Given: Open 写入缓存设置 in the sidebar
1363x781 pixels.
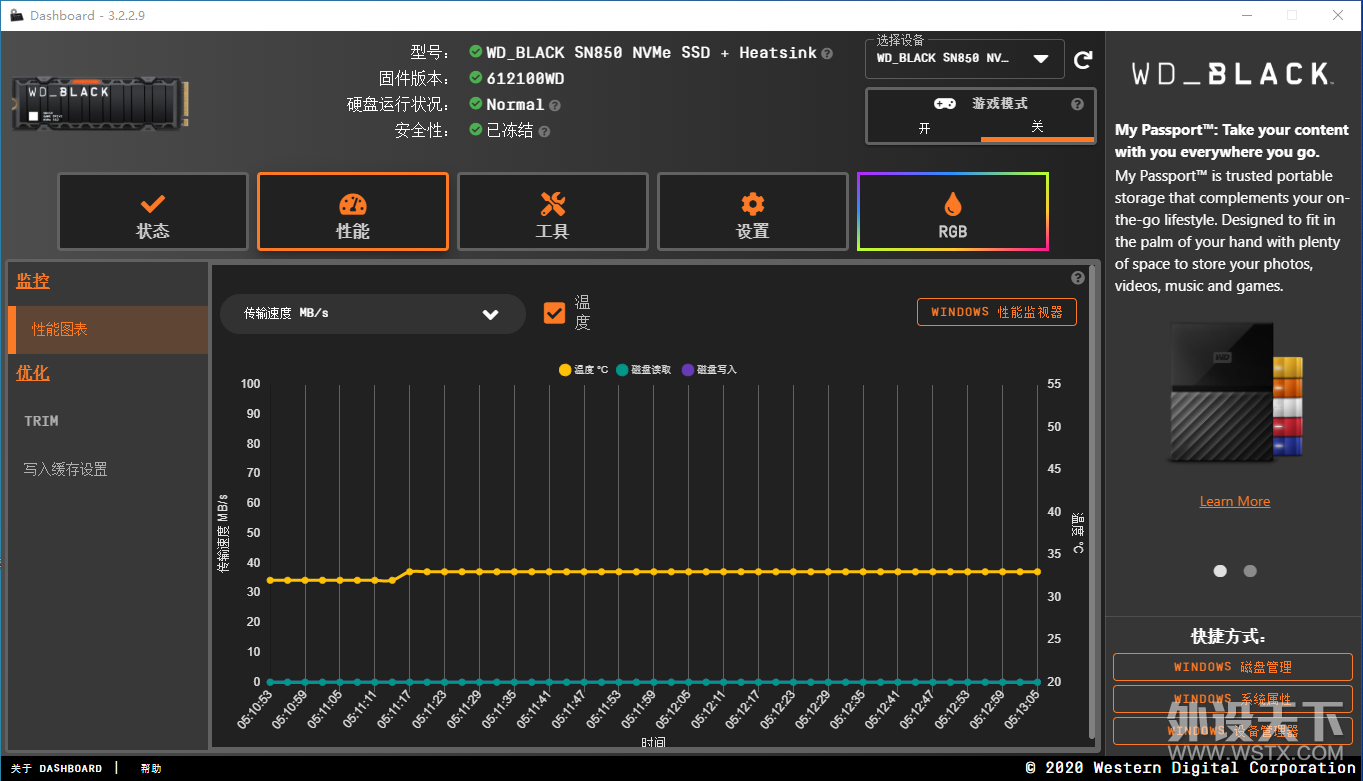Looking at the screenshot, I should (65, 469).
